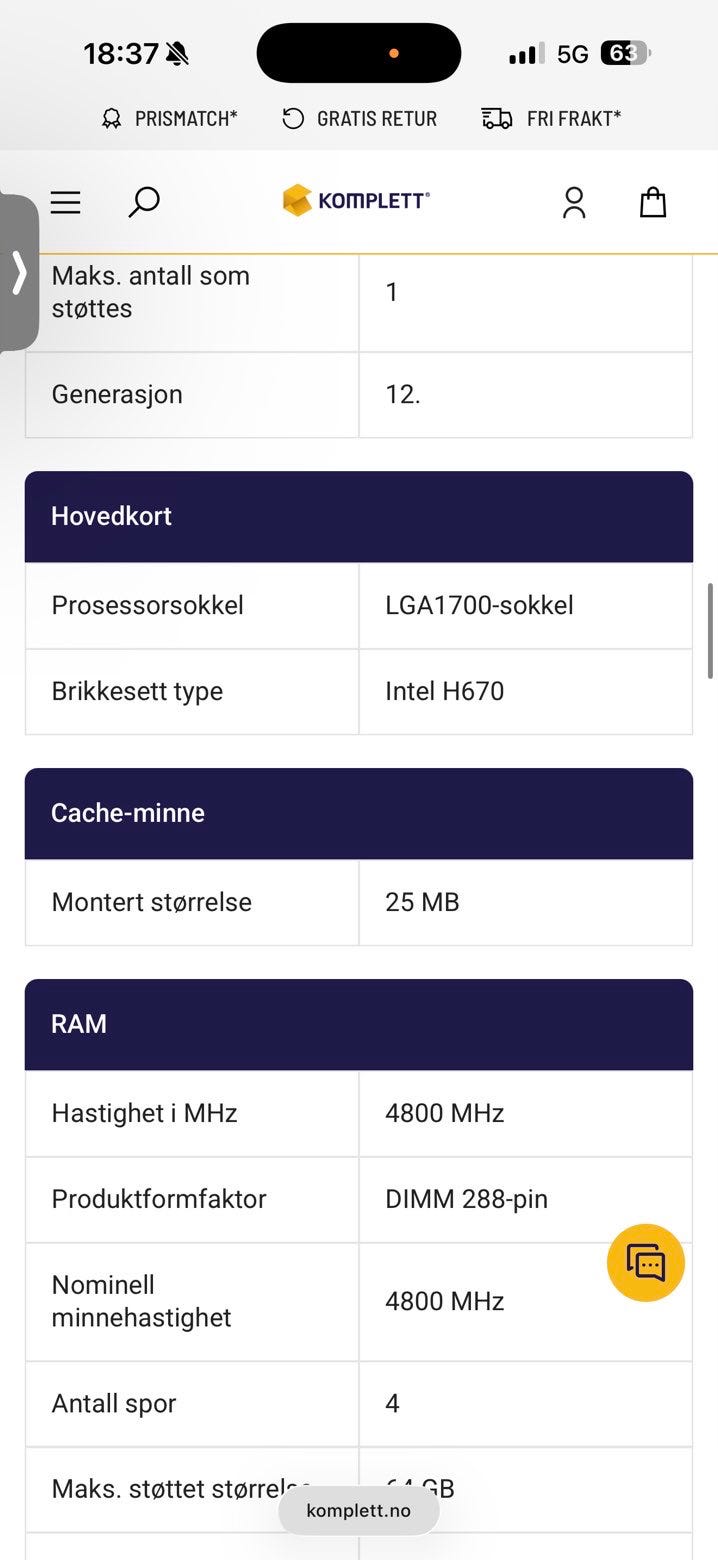Screen dimensions: 718x1560
Task: Open the hamburger menu
Action: coord(65,202)
